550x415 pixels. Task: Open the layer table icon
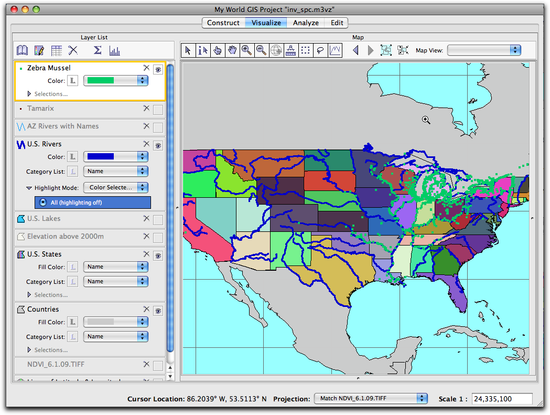[x=56, y=51]
